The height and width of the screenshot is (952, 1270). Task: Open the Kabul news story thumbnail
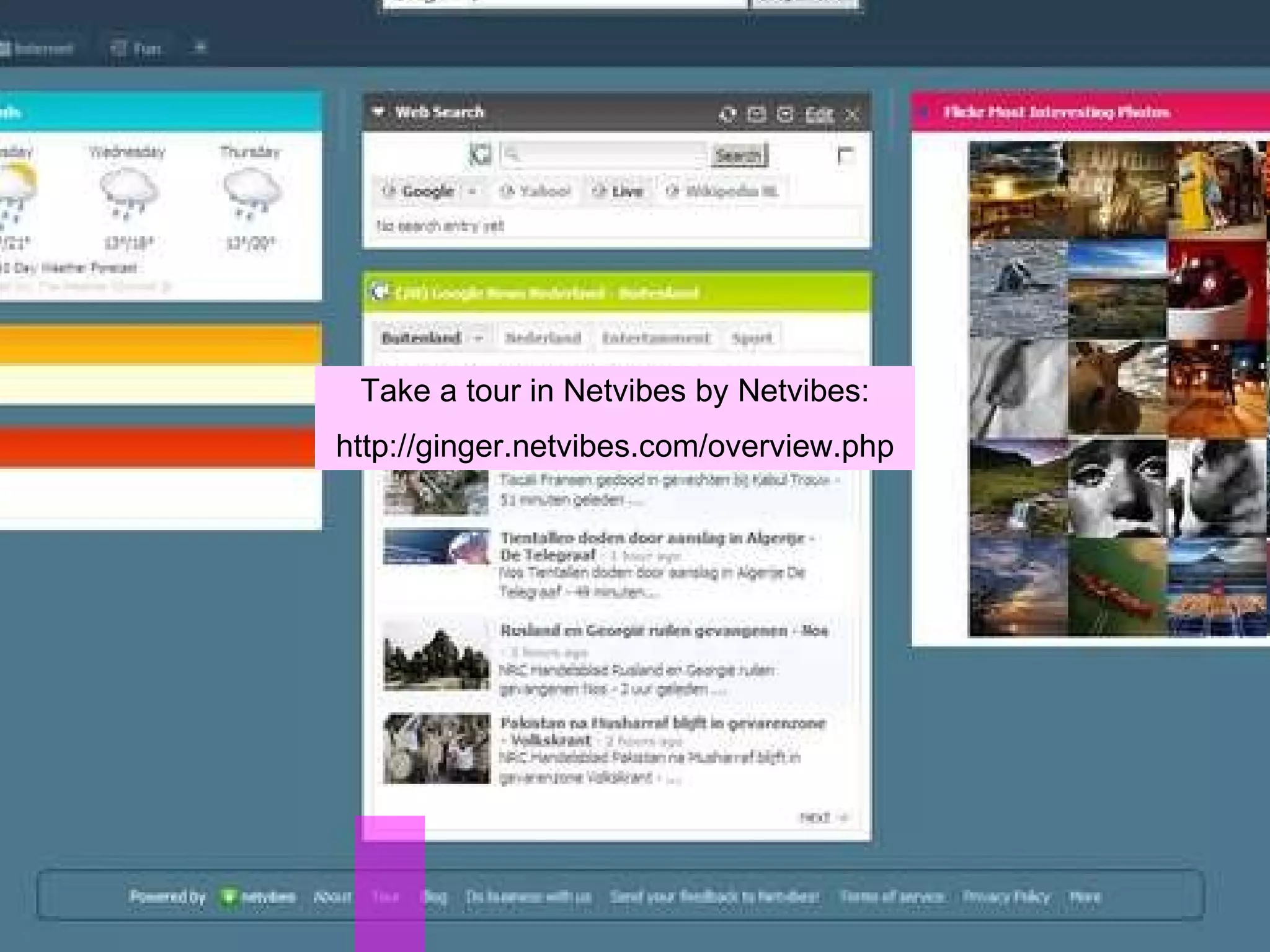pyautogui.click(x=436, y=492)
